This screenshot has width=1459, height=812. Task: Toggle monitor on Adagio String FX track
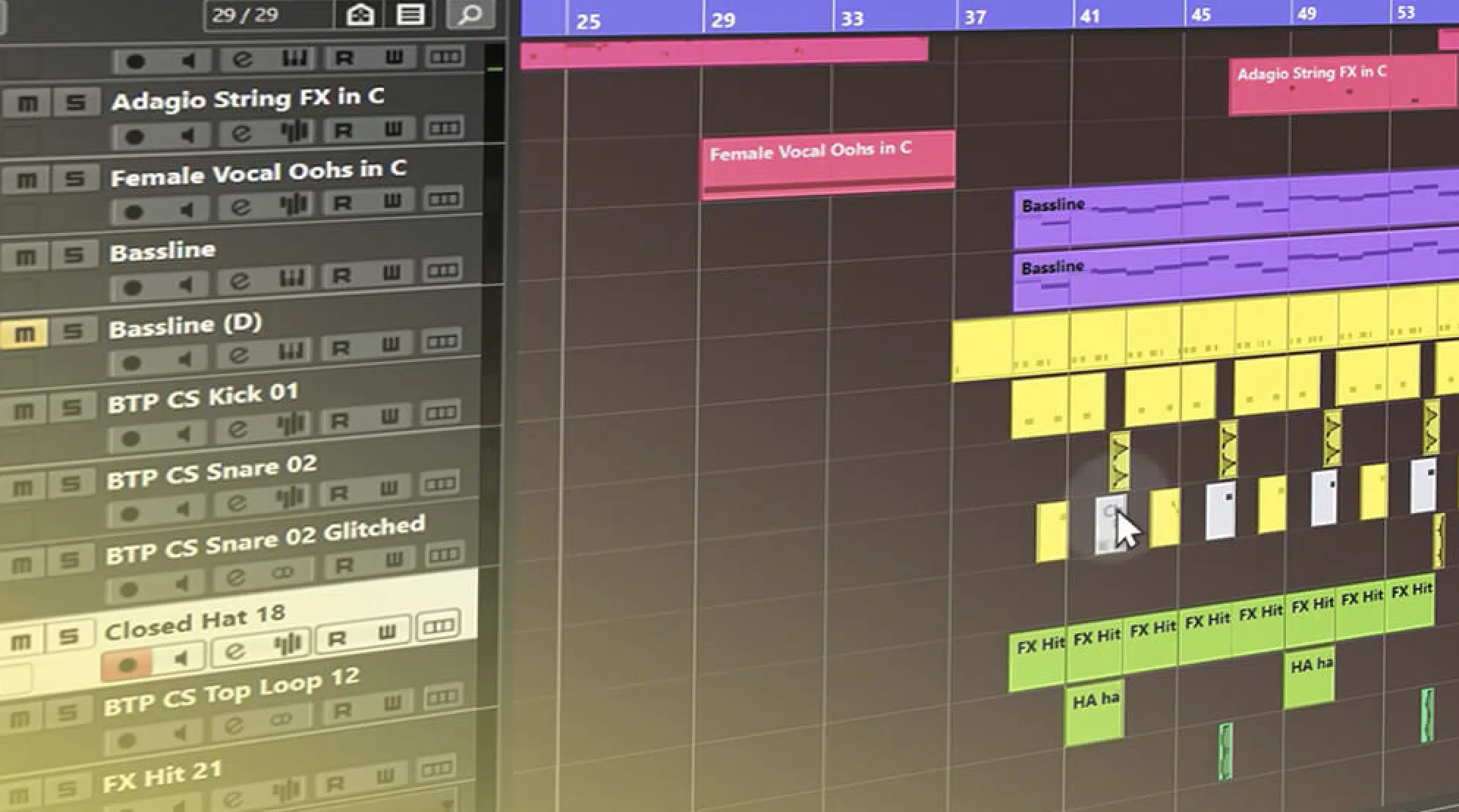(x=188, y=135)
